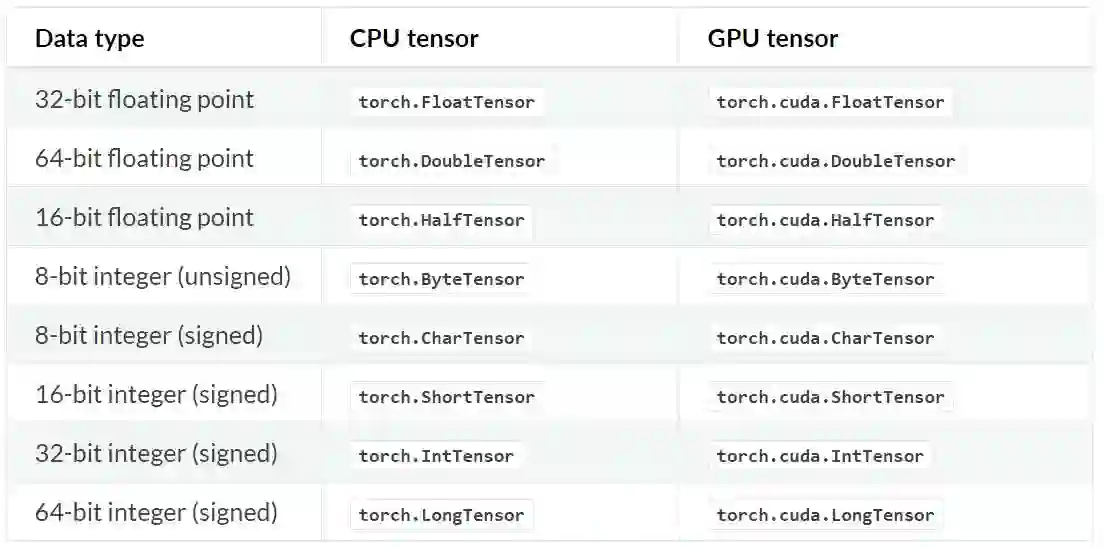Click the Data type column header
This screenshot has width=1104, height=549.
(x=90, y=39)
